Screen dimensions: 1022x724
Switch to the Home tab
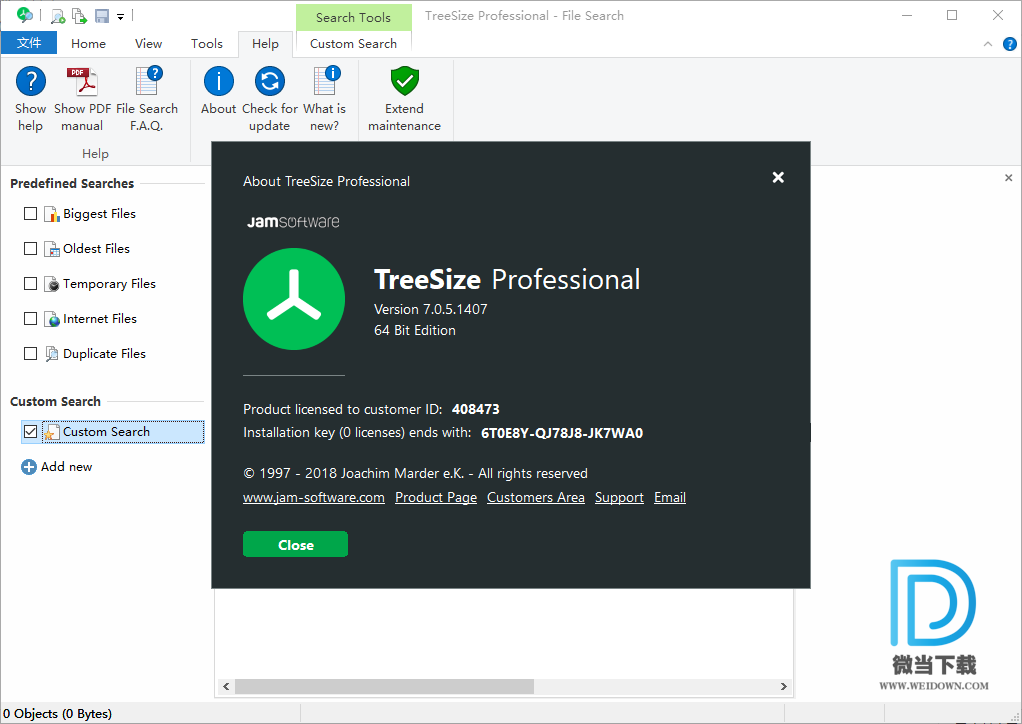pyautogui.click(x=88, y=44)
